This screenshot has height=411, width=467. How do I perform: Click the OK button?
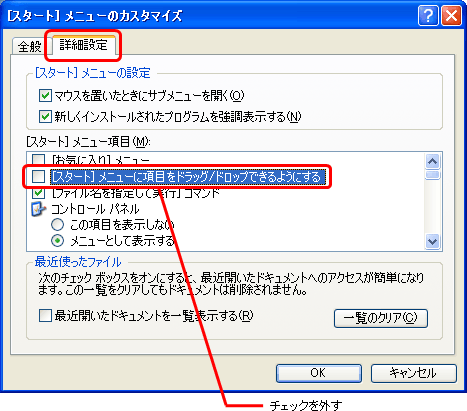pos(319,373)
